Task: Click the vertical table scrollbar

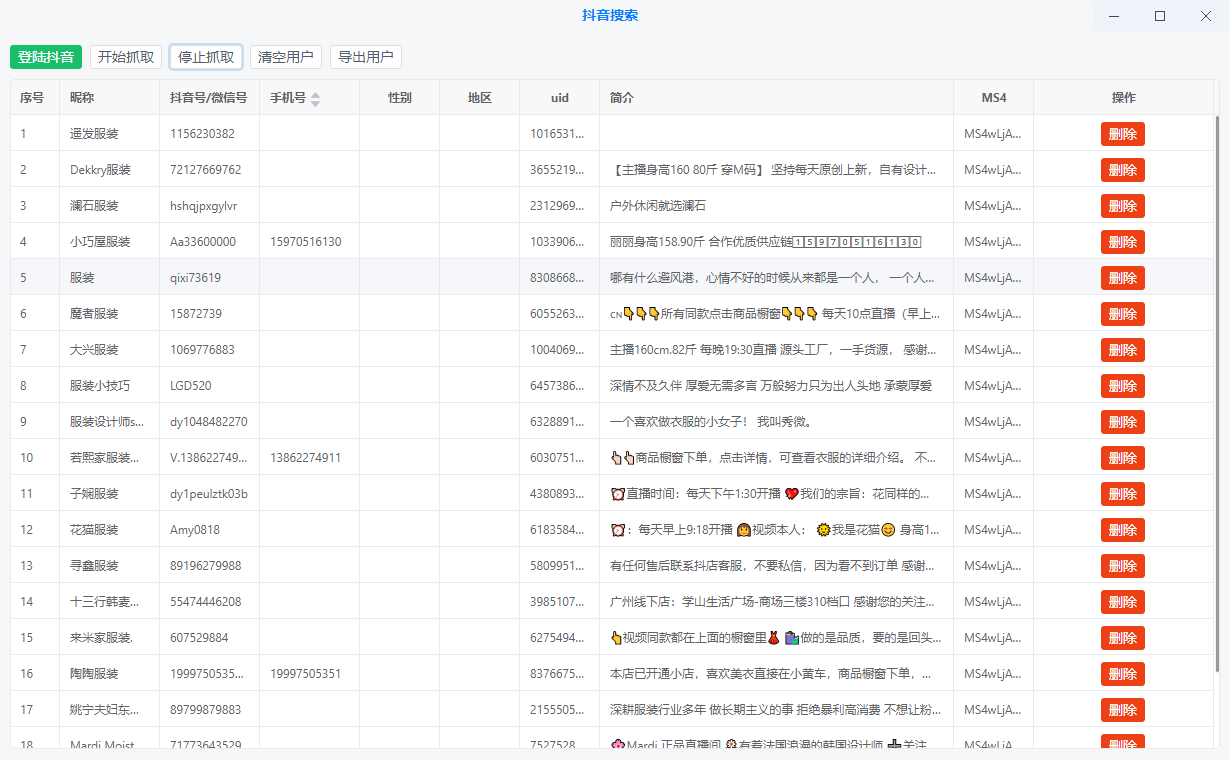Action: pyautogui.click(x=1217, y=392)
